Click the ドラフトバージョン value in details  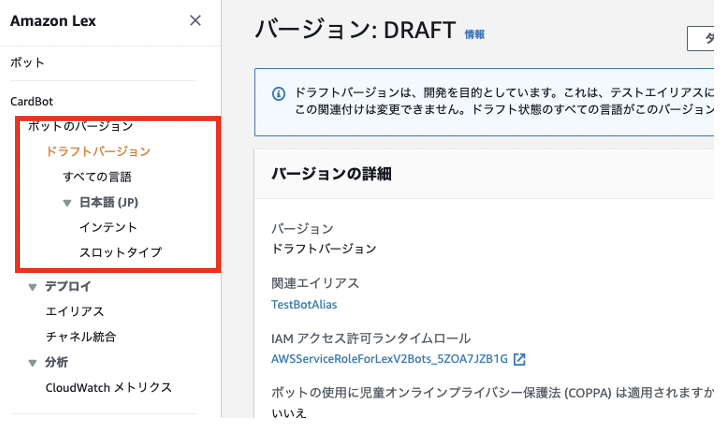coord(324,249)
